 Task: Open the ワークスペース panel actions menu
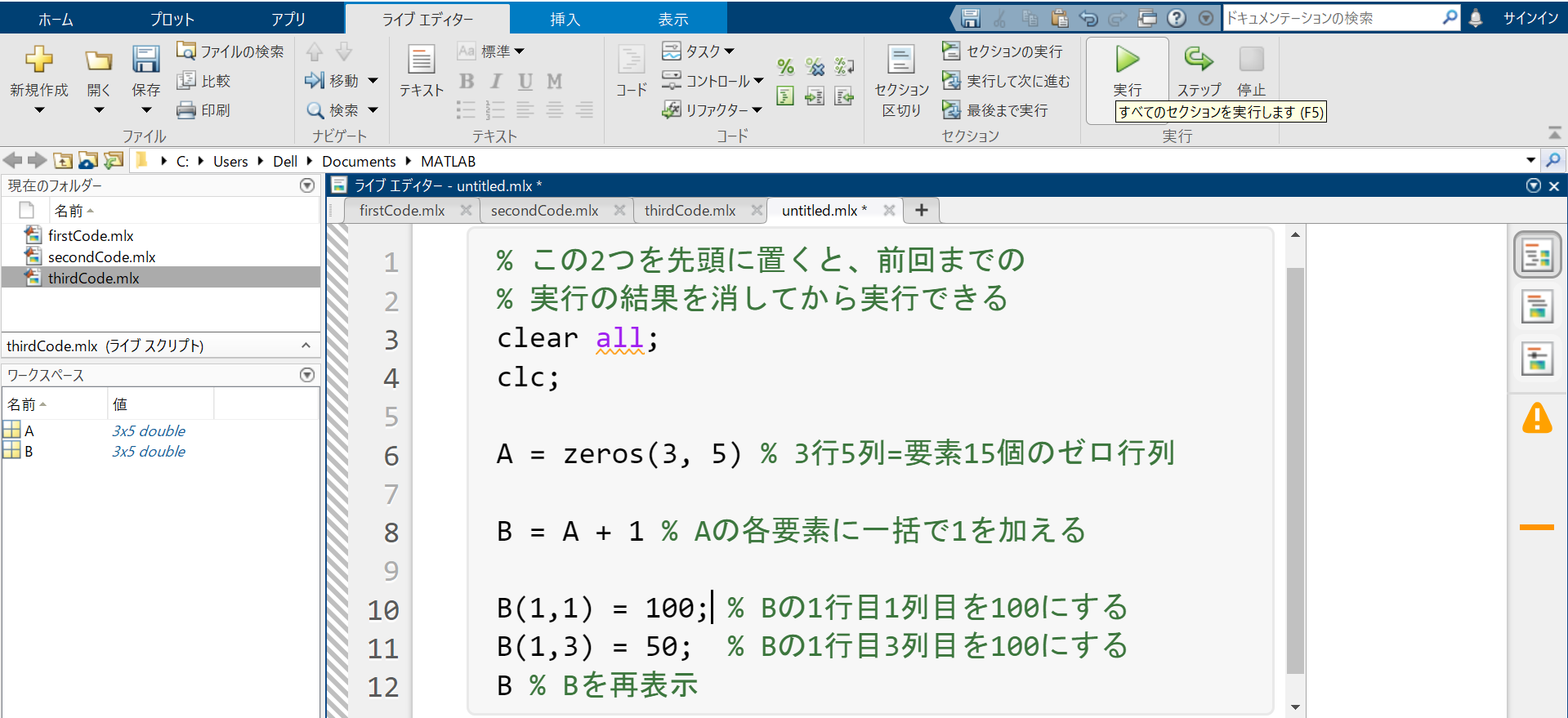[307, 375]
